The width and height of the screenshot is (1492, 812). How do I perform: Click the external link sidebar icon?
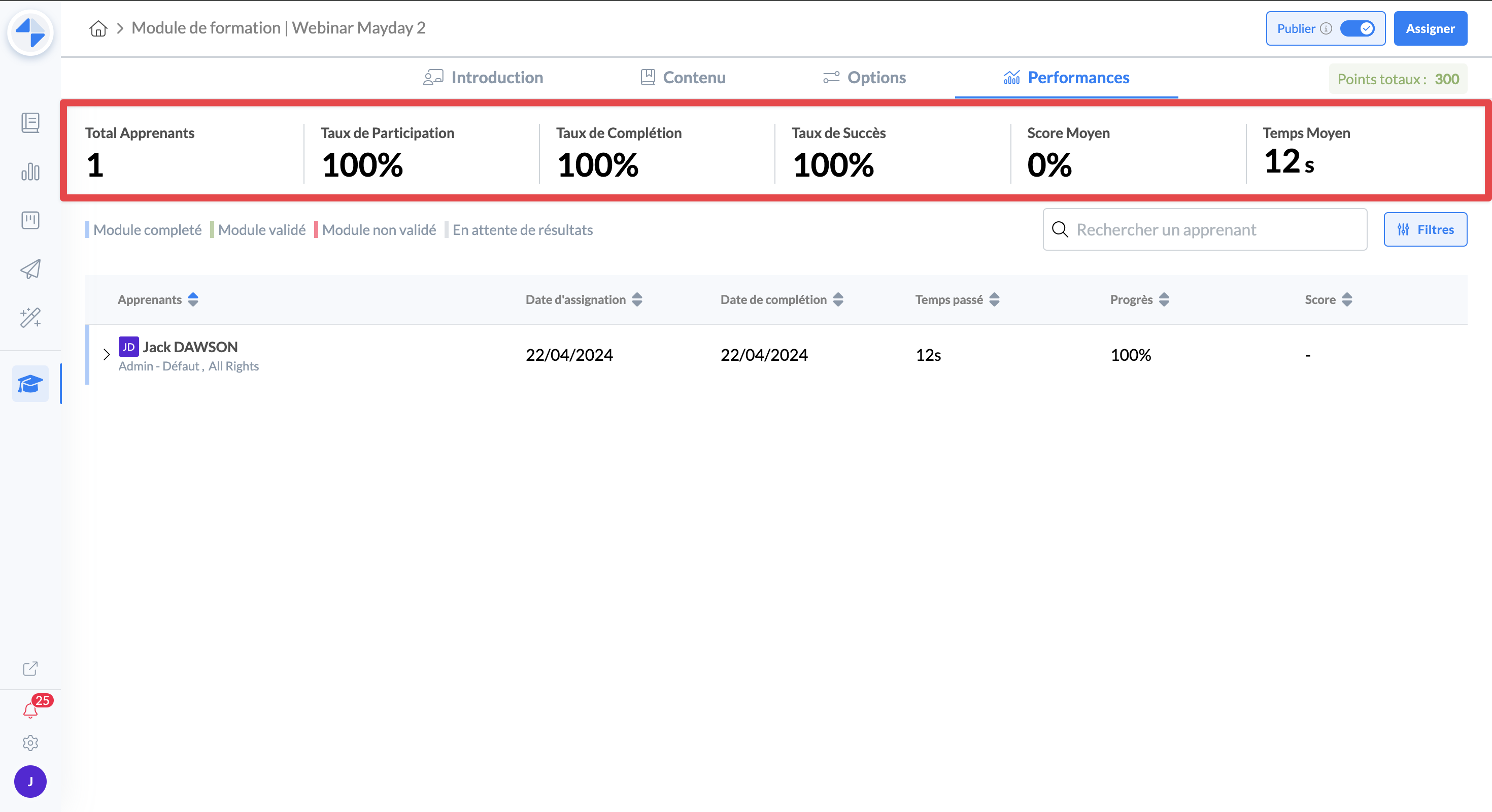tap(30, 669)
